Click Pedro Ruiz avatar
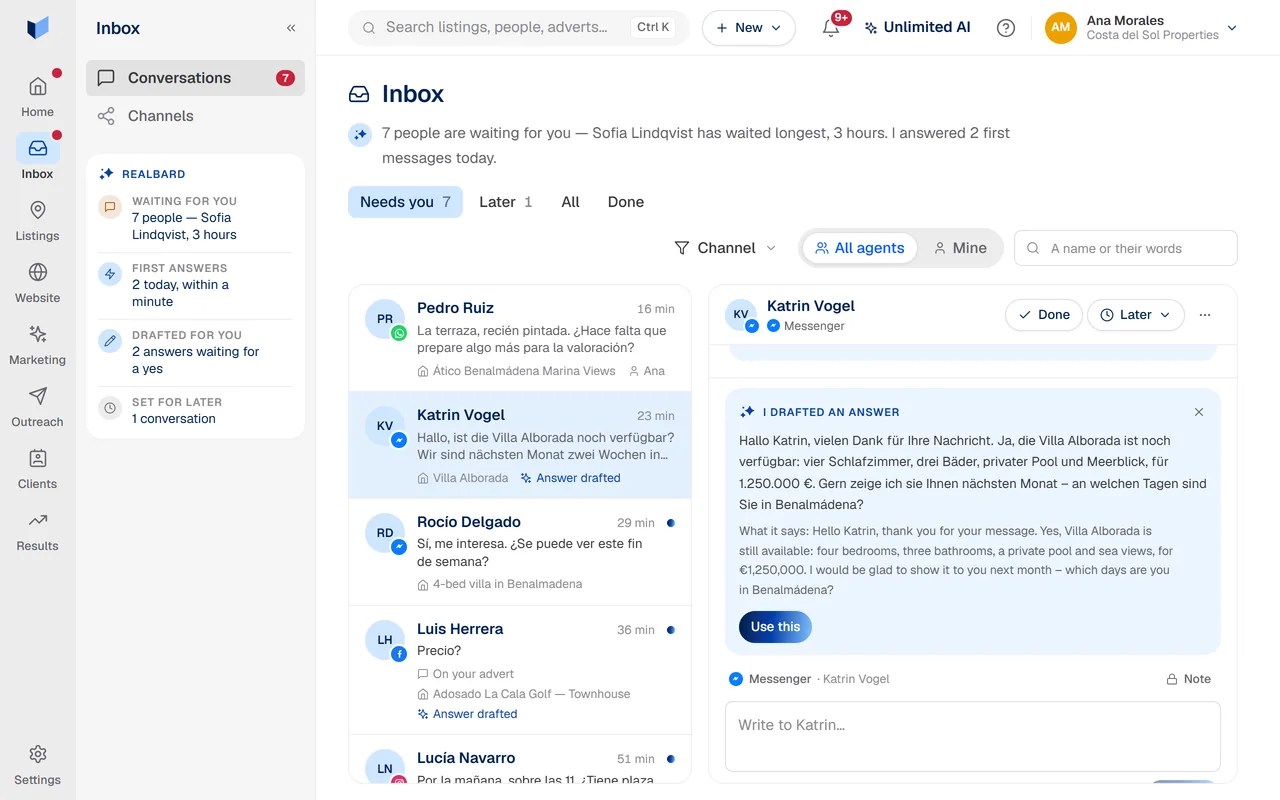This screenshot has height=800, width=1280. point(385,319)
